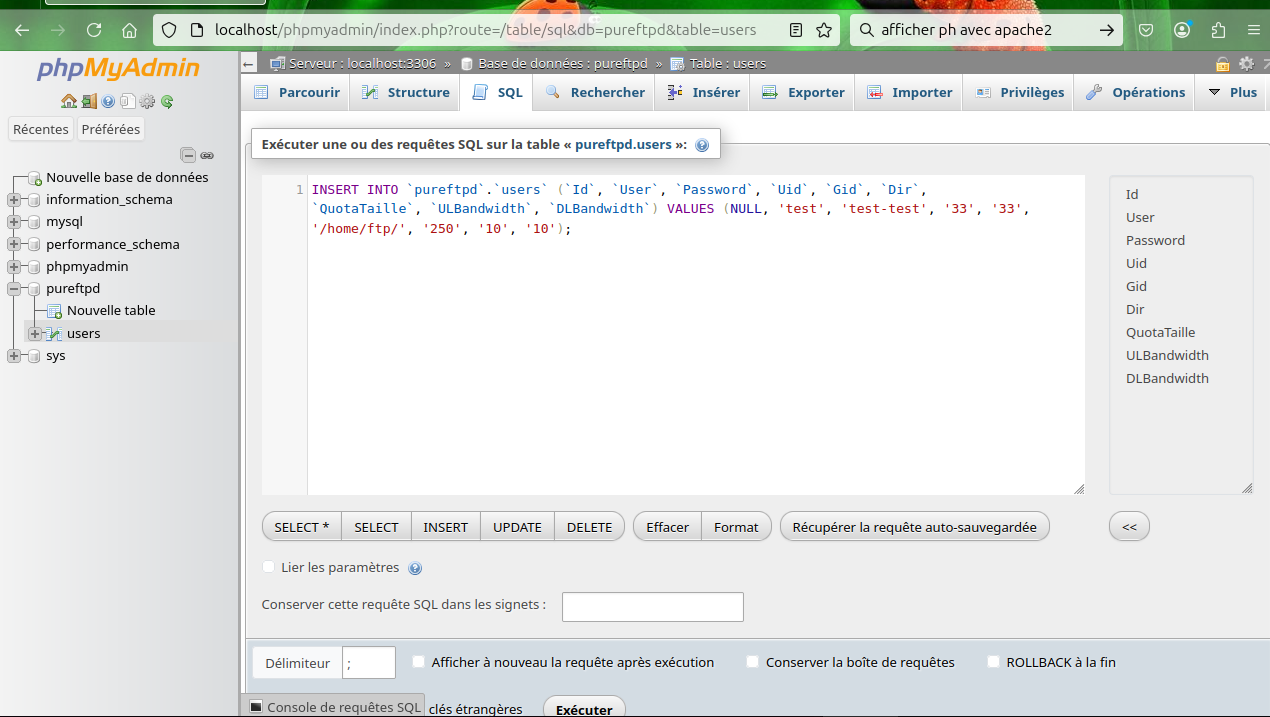The height and width of the screenshot is (717, 1270).
Task: Collapse all tree nodes with minus icon
Action: point(188,155)
